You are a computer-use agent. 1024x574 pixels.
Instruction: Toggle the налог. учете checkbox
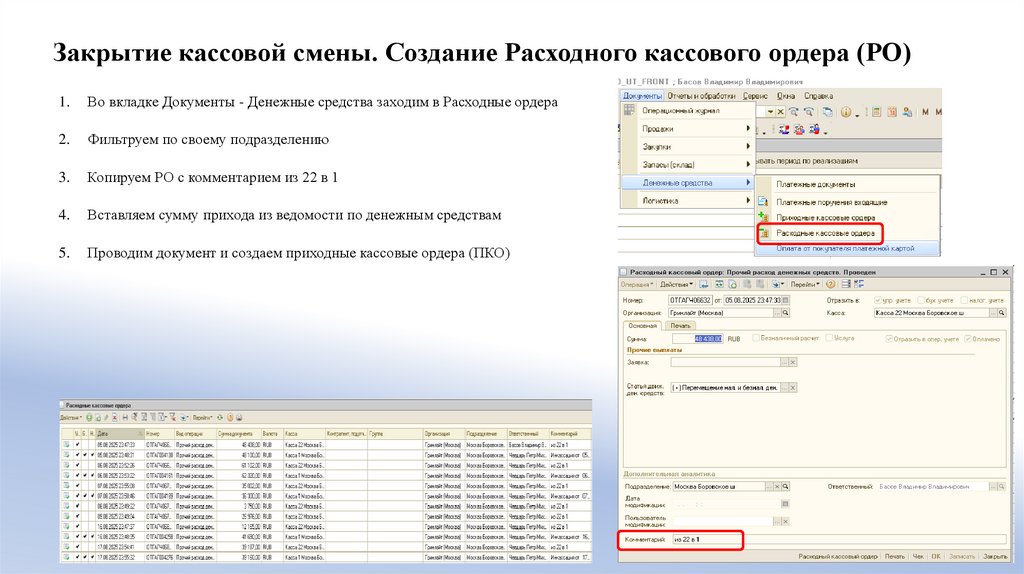(x=965, y=300)
